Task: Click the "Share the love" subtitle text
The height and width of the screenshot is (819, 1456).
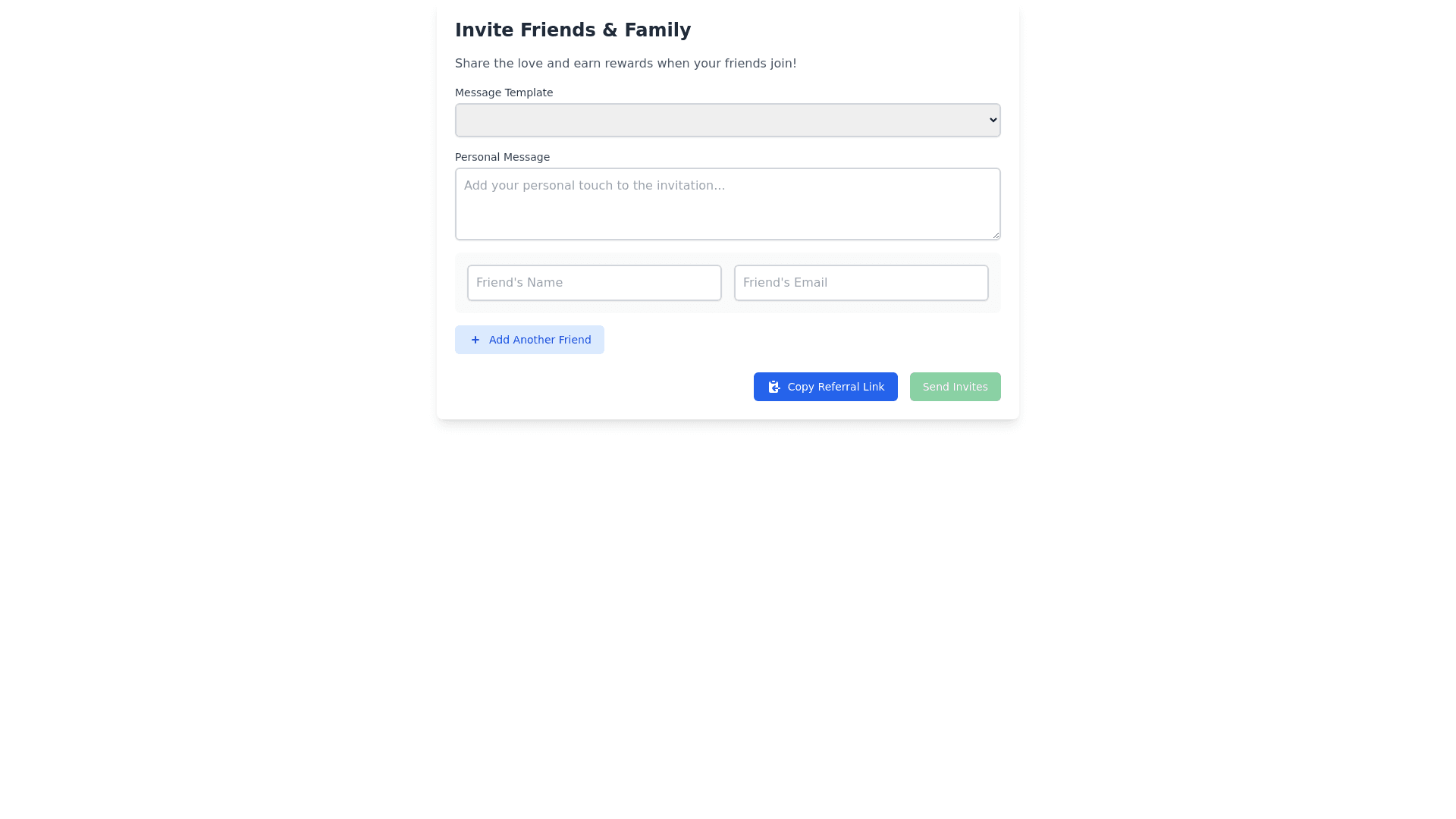Action: [x=625, y=64]
